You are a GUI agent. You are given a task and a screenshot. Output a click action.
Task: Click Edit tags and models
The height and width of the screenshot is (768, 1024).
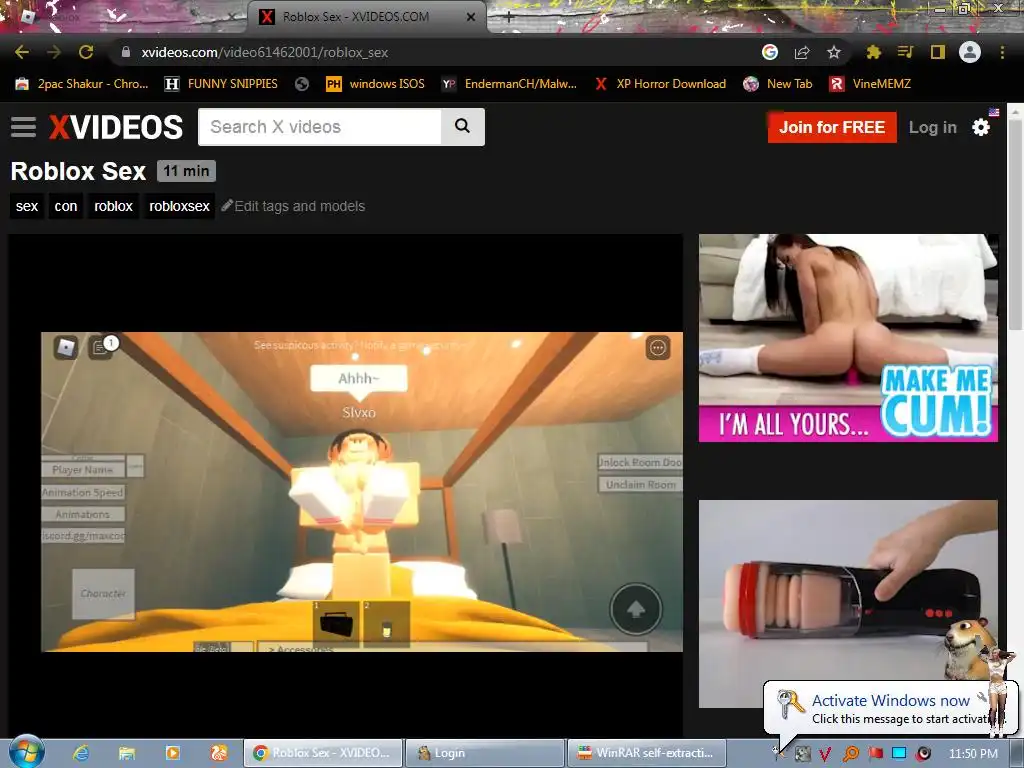click(x=293, y=206)
